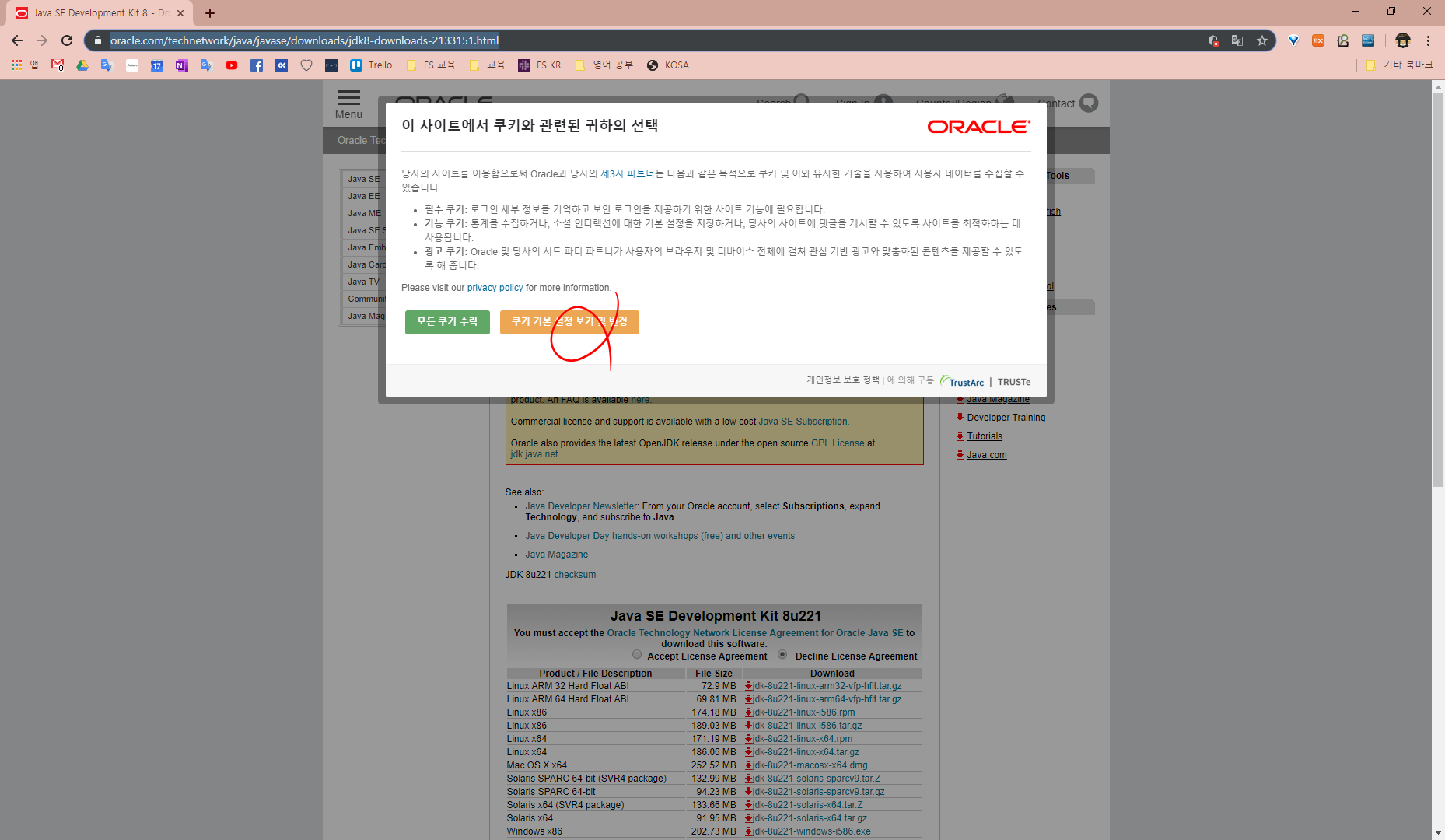Open the Java Developer Day workshops link
This screenshot has width=1445, height=840.
coord(660,536)
